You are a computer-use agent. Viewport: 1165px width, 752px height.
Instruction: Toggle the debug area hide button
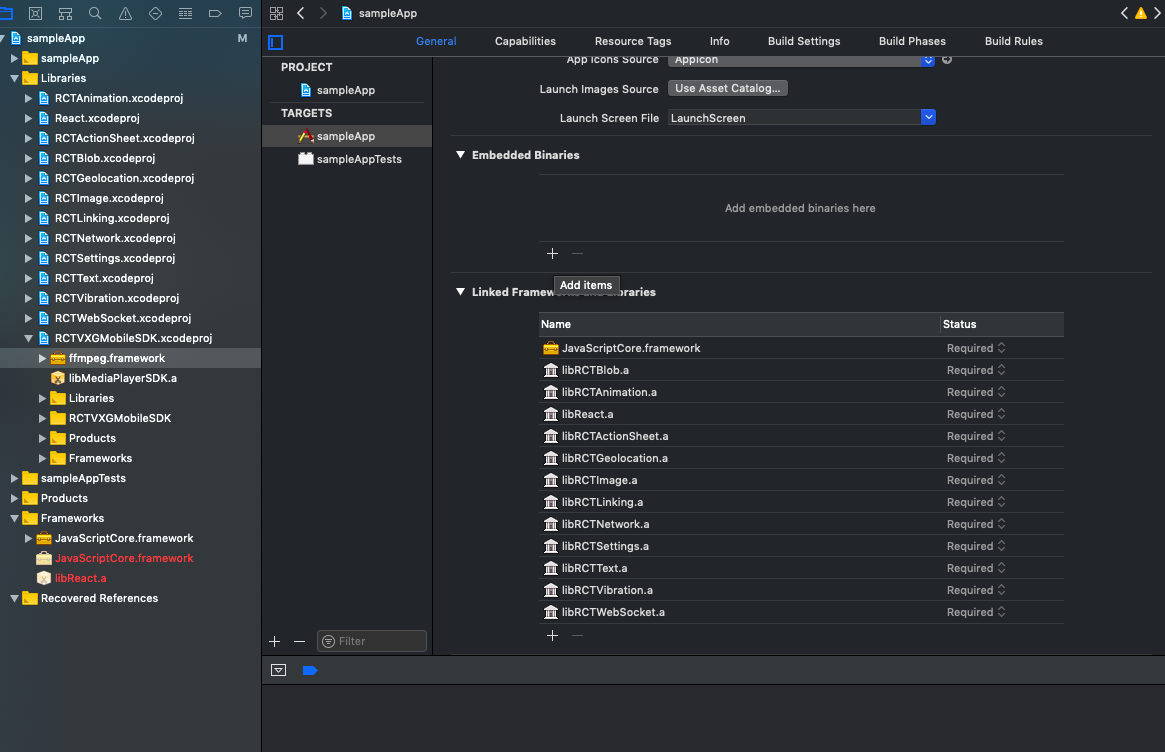coord(279,670)
